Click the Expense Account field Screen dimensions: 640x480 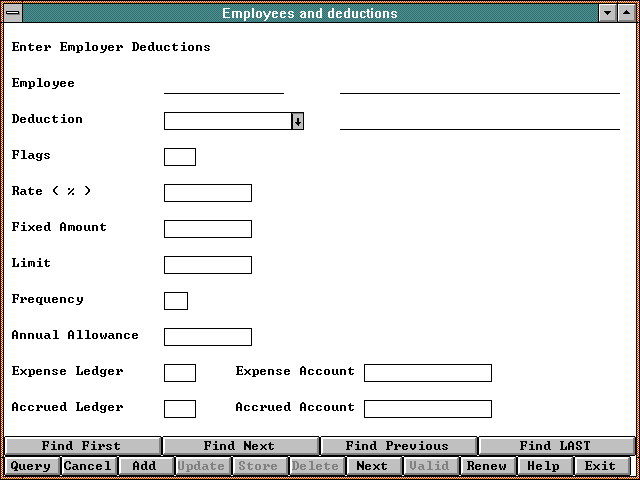[428, 373]
